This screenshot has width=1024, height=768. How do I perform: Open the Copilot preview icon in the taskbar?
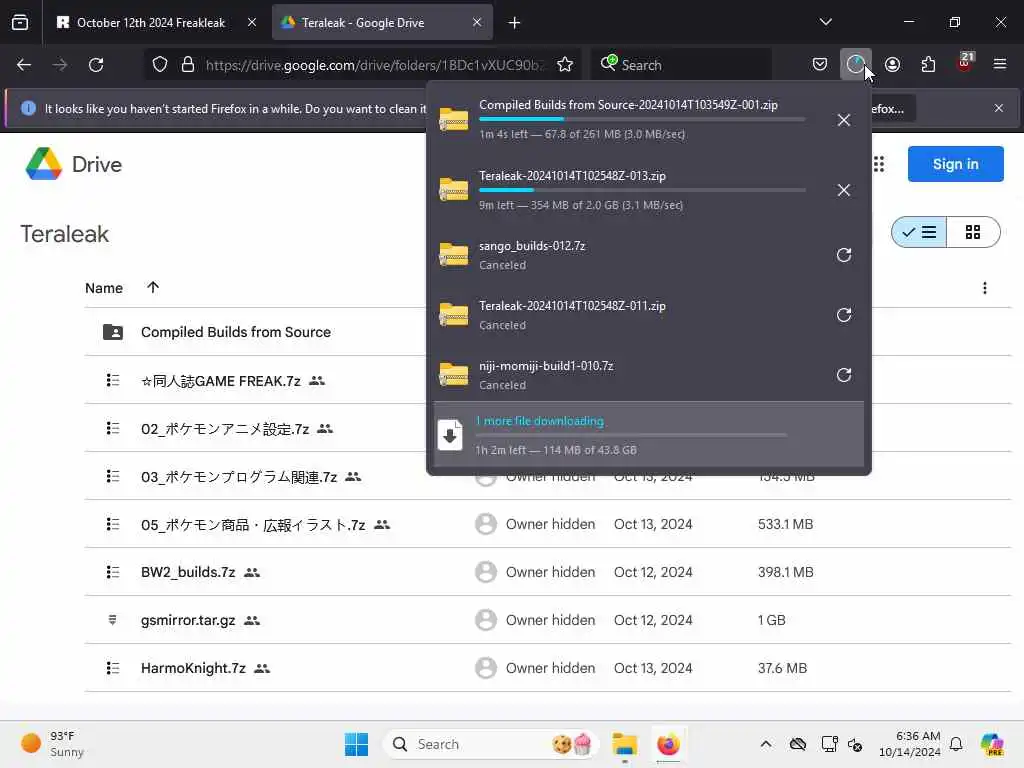coord(991,744)
